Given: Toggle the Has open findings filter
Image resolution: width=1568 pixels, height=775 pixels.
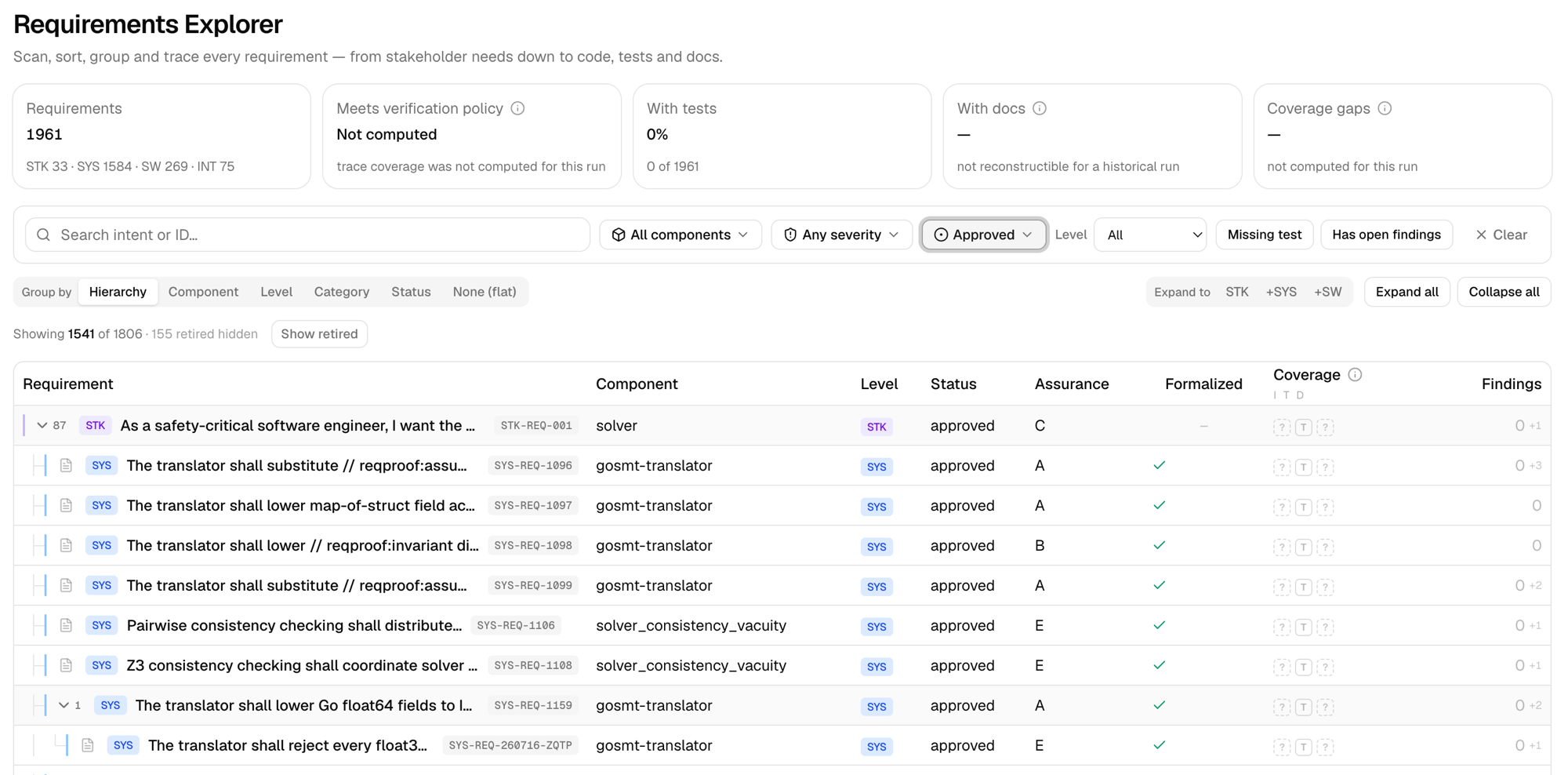Looking at the screenshot, I should 1386,235.
